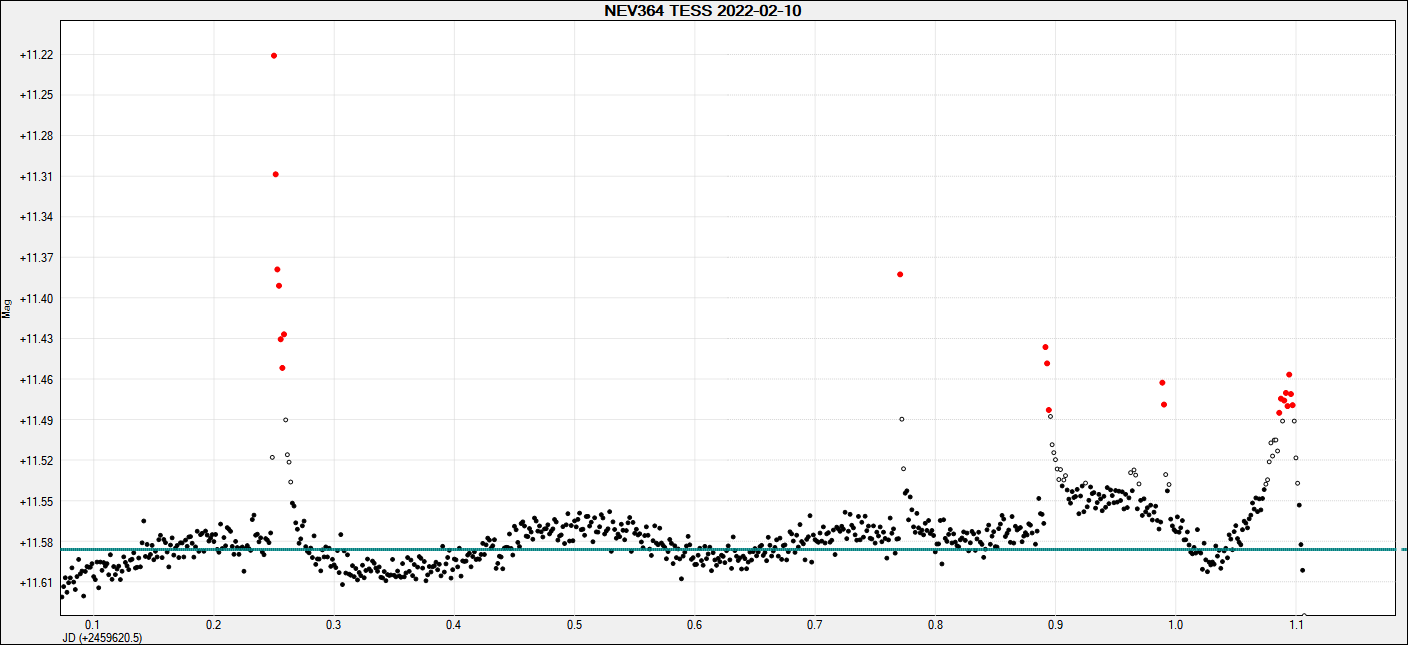
Task: Click the 0.6 time axis tick label
Action: pos(694,624)
